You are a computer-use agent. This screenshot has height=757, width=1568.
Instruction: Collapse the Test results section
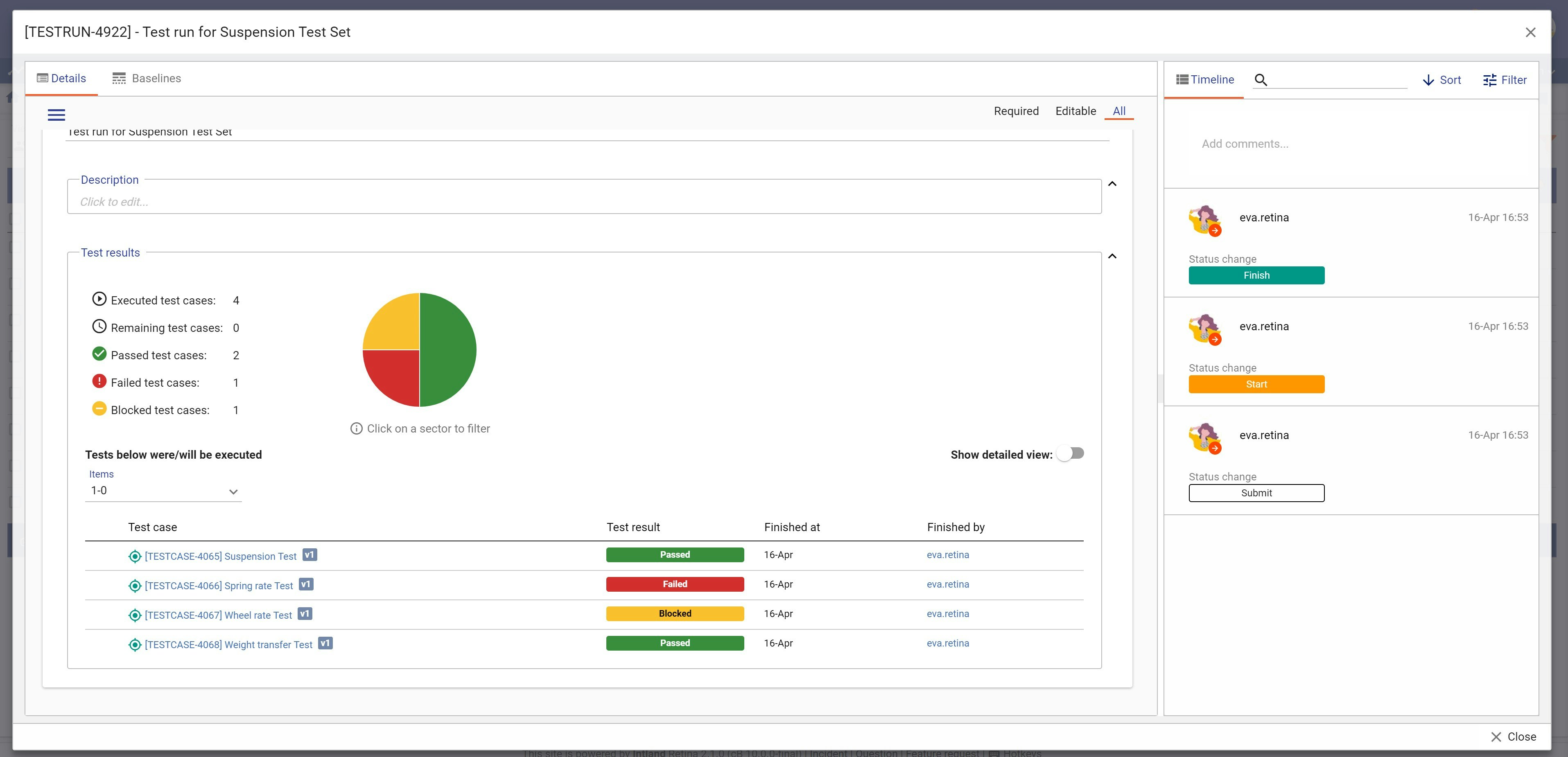(x=1112, y=256)
